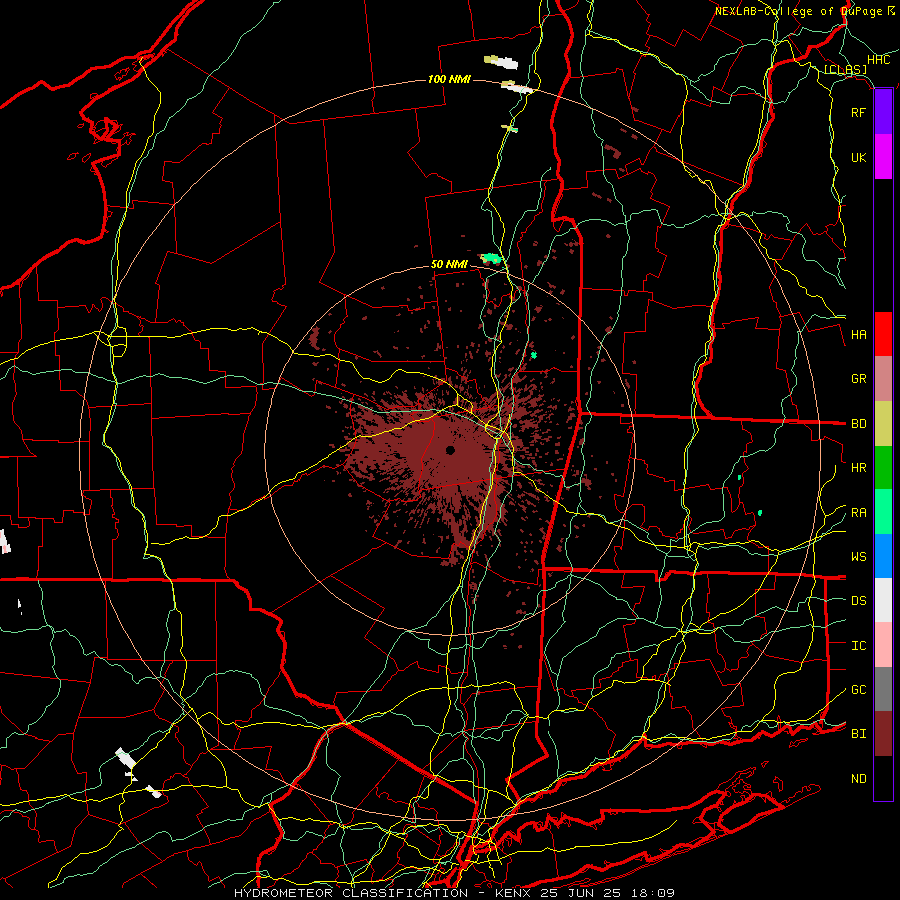Click the ND legend label text

[x=858, y=779]
